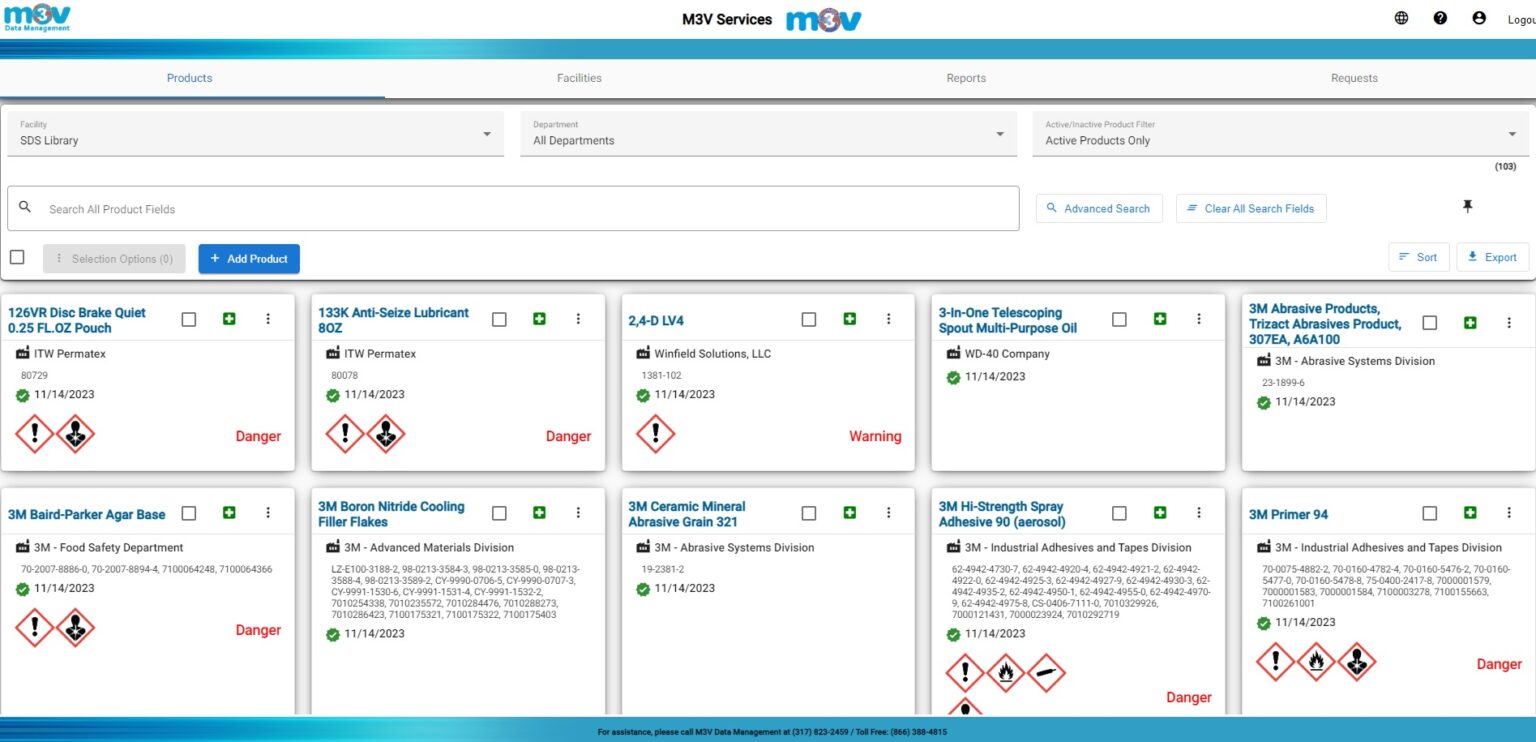This screenshot has width=1536, height=742.
Task: Open the kebab menu on 133K Anti-Seize Lubricant
Action: pos(578,318)
